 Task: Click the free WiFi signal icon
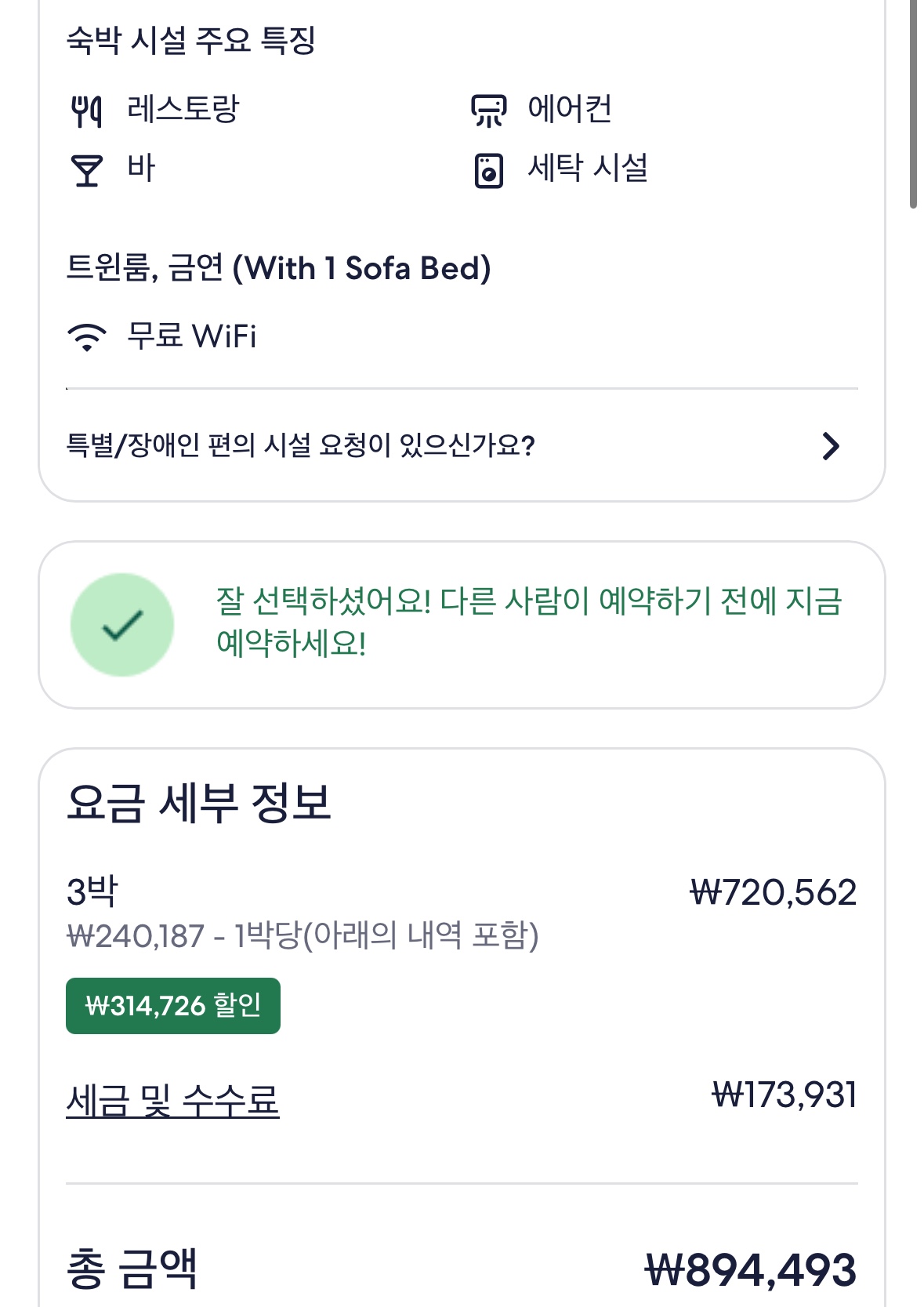pyautogui.click(x=86, y=337)
